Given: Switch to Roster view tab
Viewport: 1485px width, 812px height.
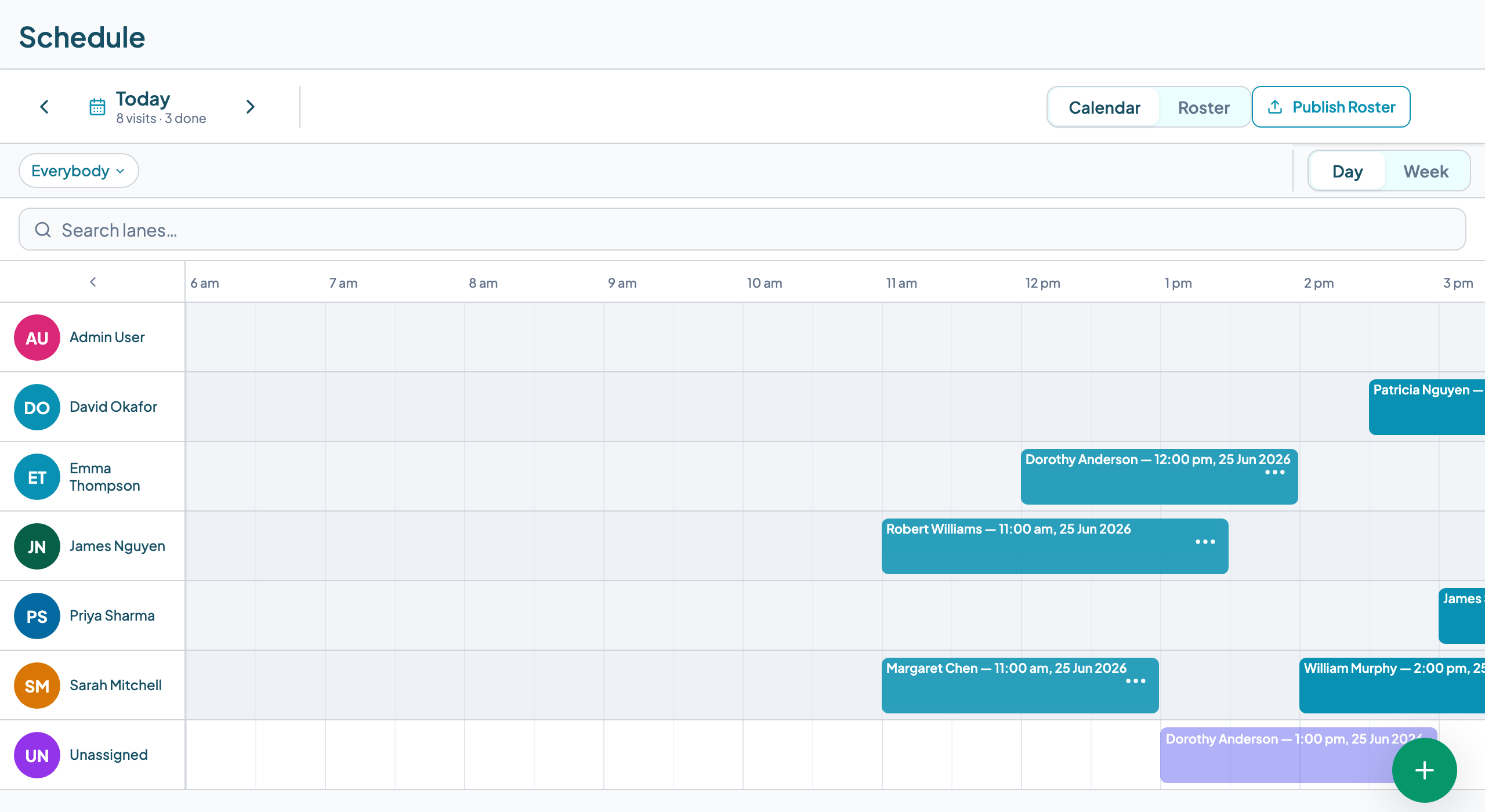Looking at the screenshot, I should tap(1204, 107).
